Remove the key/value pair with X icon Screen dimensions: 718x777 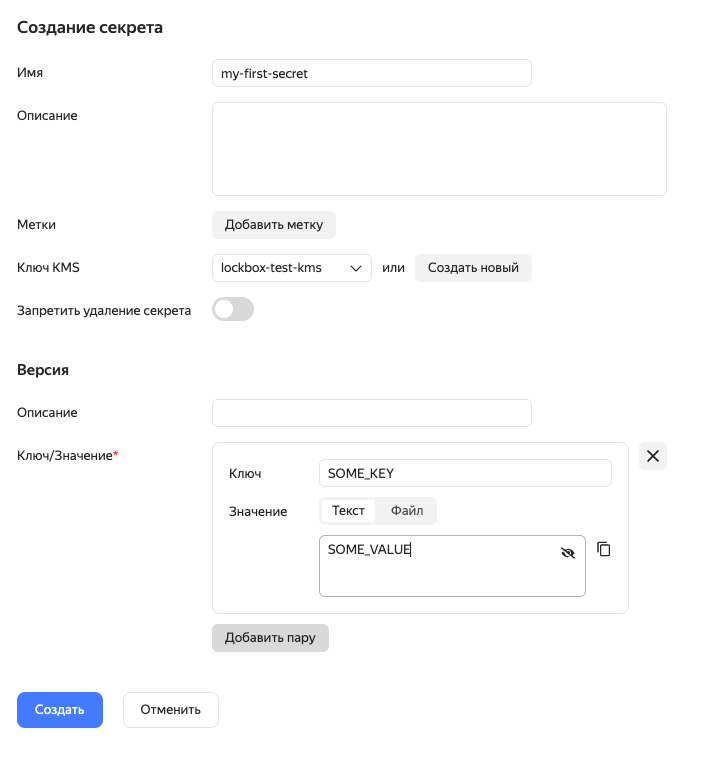coord(653,456)
